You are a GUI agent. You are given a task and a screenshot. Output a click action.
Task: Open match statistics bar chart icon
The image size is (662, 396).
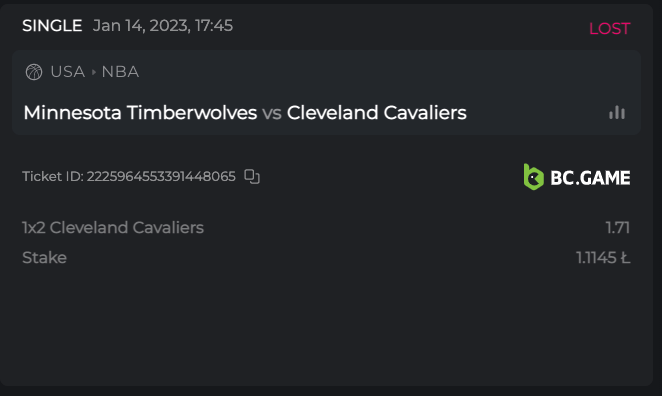pos(617,112)
